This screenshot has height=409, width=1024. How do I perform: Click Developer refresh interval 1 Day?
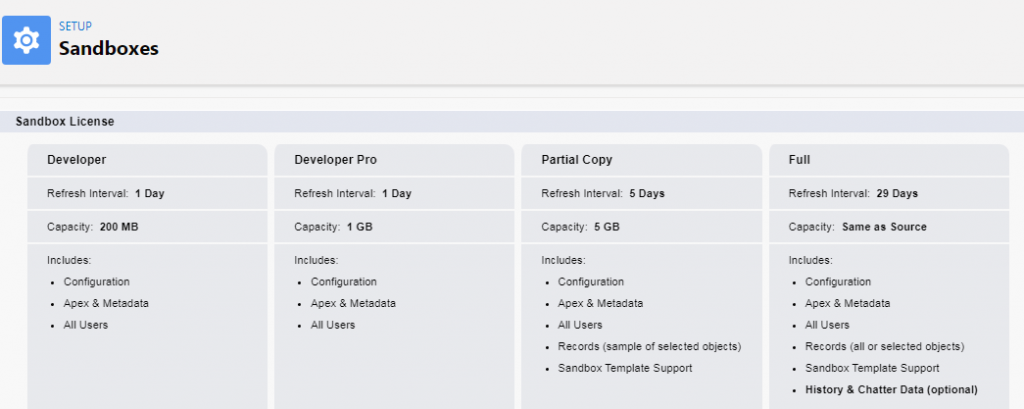click(150, 193)
